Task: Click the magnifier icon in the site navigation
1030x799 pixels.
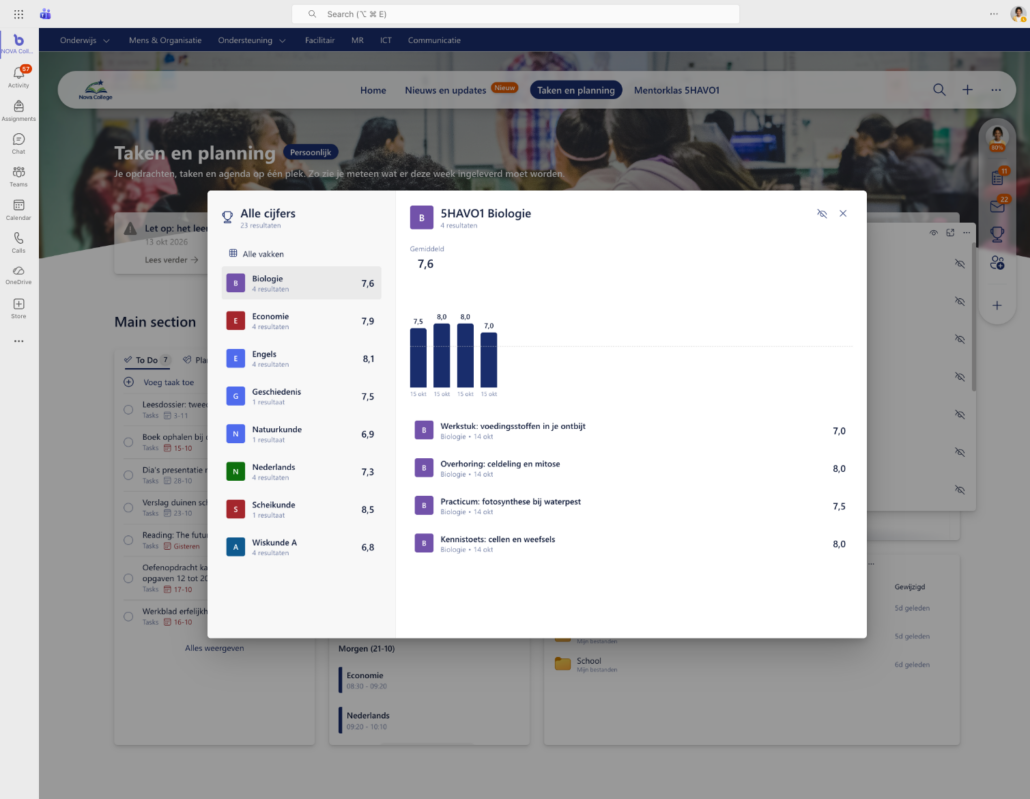Action: tap(939, 90)
